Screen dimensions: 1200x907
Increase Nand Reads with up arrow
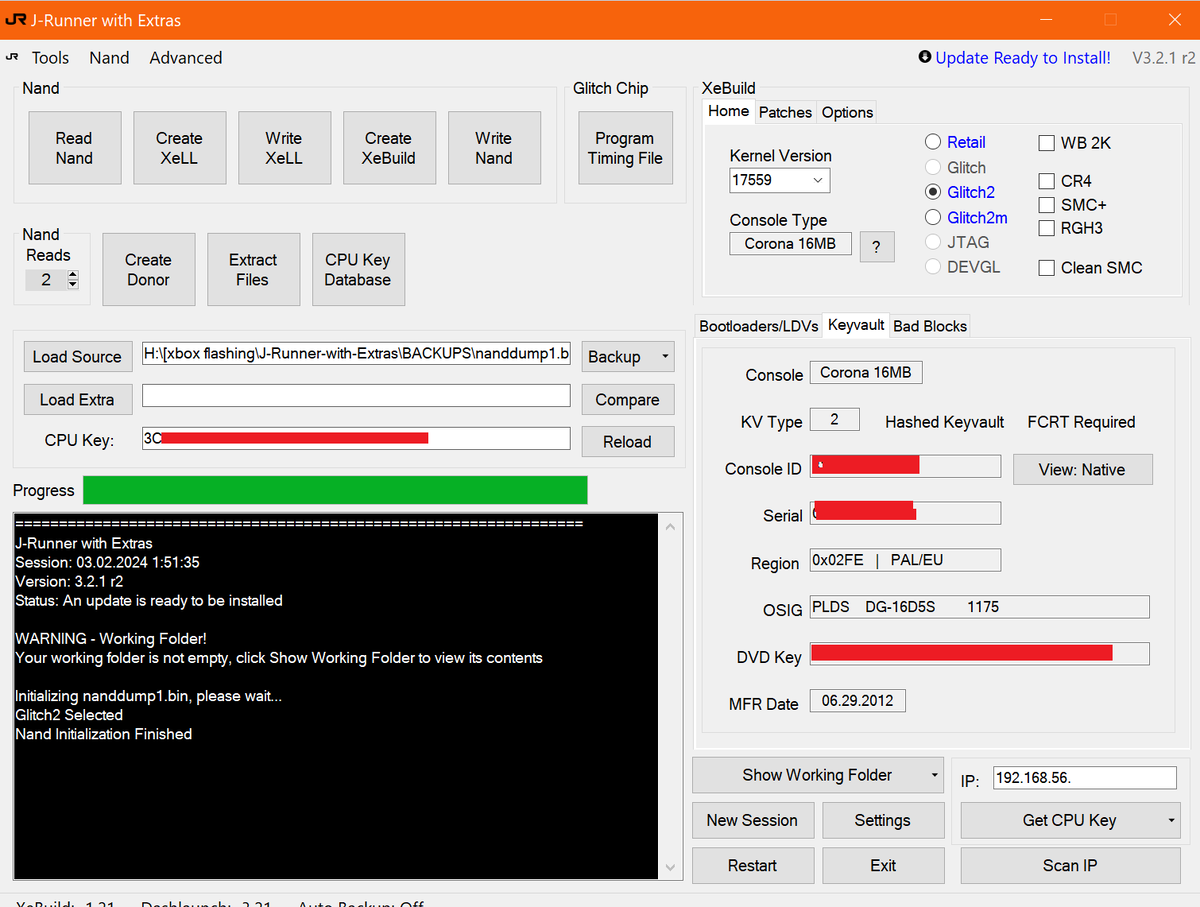point(72,276)
